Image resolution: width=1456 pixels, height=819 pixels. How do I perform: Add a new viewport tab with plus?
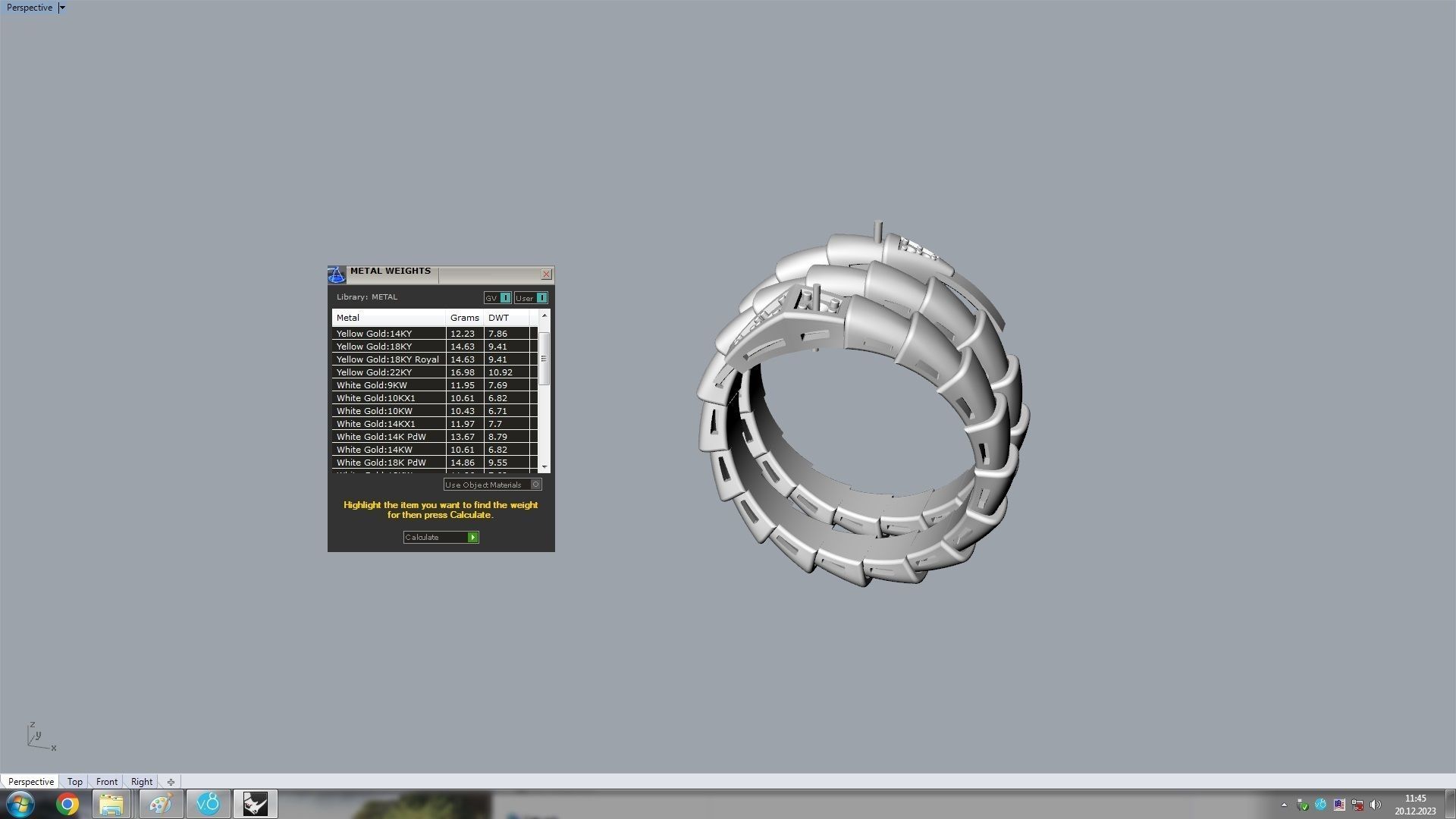(x=171, y=782)
